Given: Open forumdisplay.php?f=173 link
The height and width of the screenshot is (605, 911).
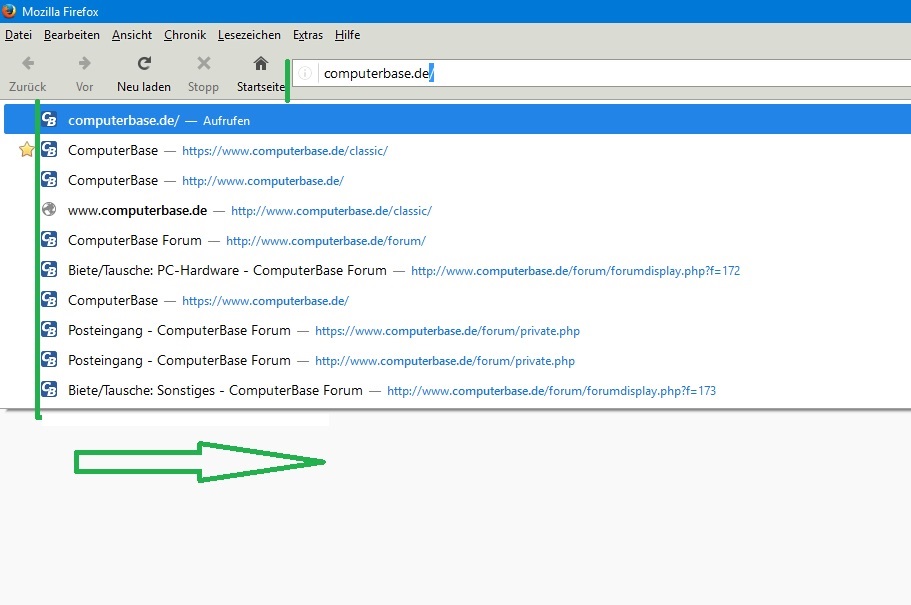Looking at the screenshot, I should 551,391.
